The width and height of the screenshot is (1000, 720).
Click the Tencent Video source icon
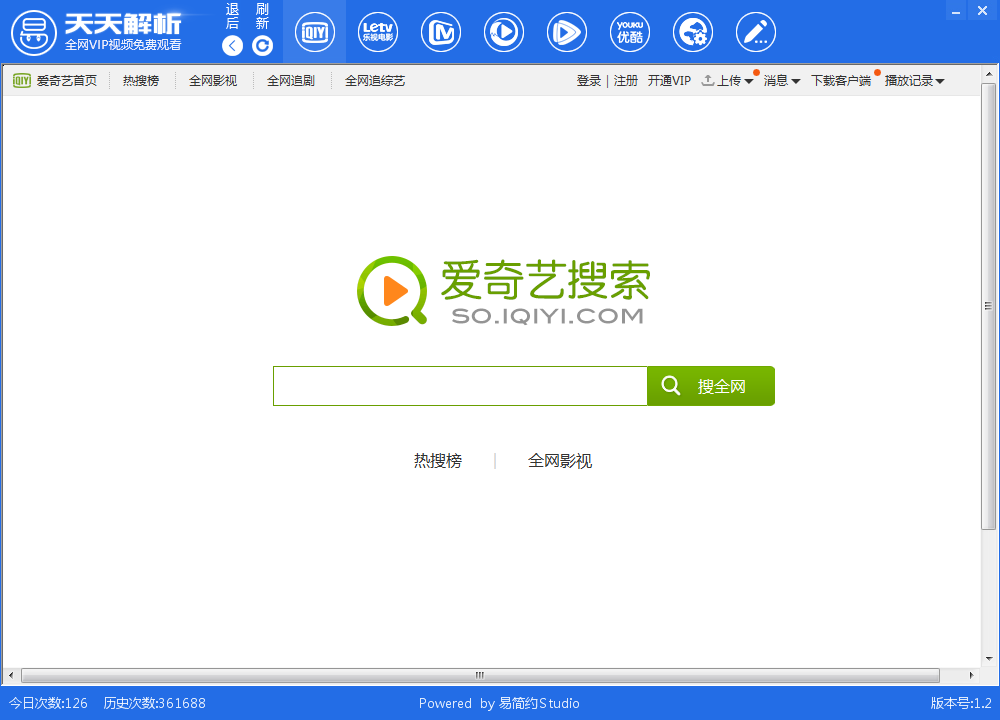(567, 33)
